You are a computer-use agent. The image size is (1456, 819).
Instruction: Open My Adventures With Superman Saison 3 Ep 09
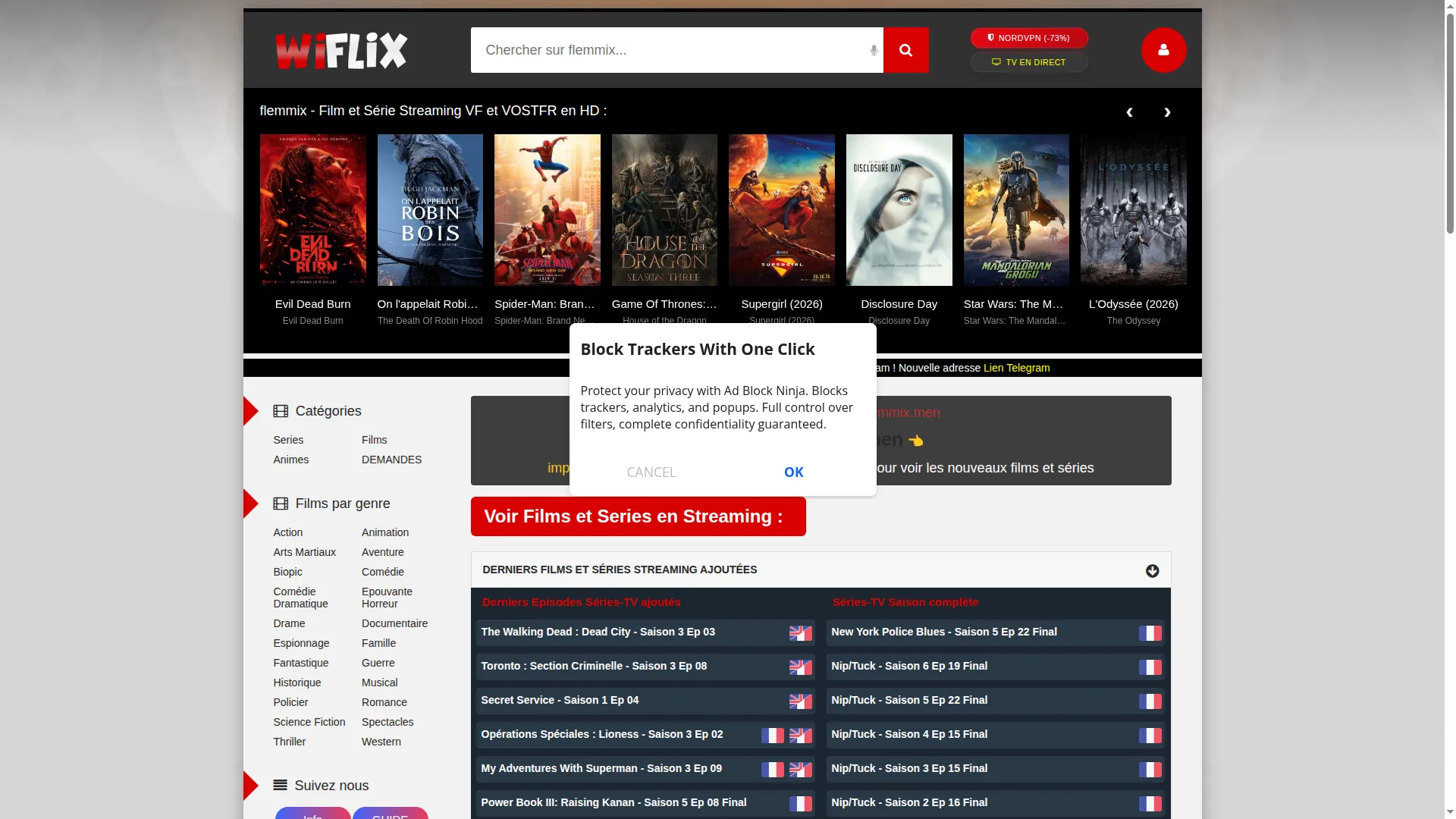[646, 769]
